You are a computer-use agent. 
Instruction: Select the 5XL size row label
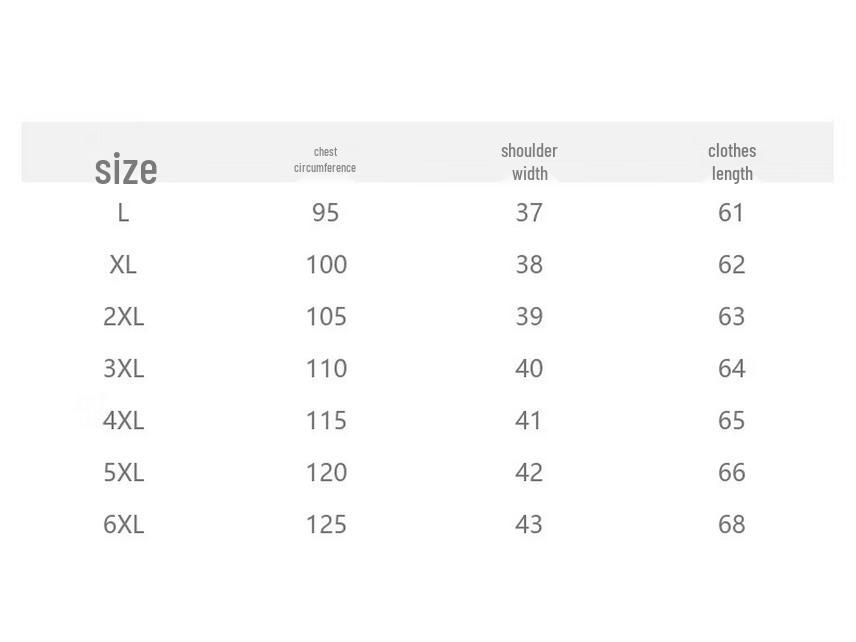pyautogui.click(x=124, y=472)
